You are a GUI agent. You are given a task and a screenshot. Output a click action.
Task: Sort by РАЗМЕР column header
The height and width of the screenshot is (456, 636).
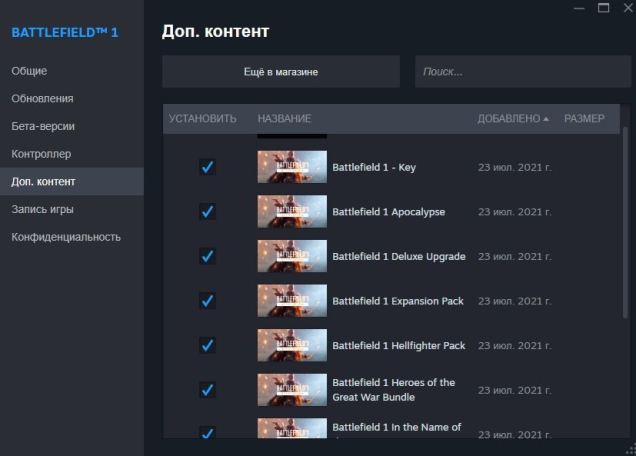(x=584, y=118)
